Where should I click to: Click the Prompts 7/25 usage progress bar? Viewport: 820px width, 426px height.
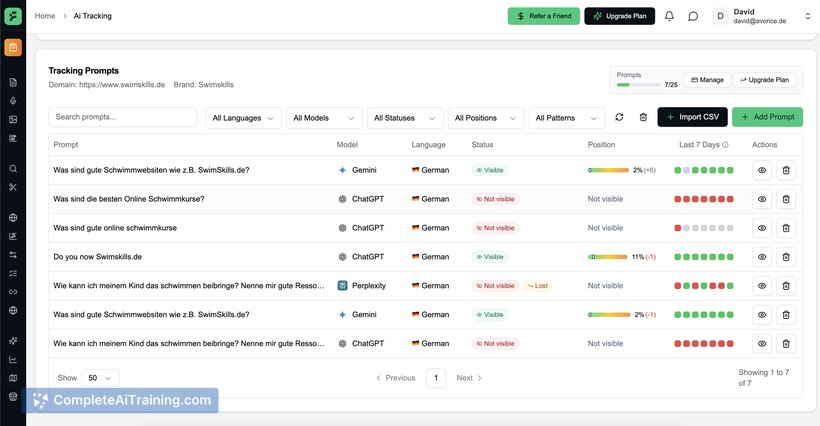pyautogui.click(x=638, y=85)
